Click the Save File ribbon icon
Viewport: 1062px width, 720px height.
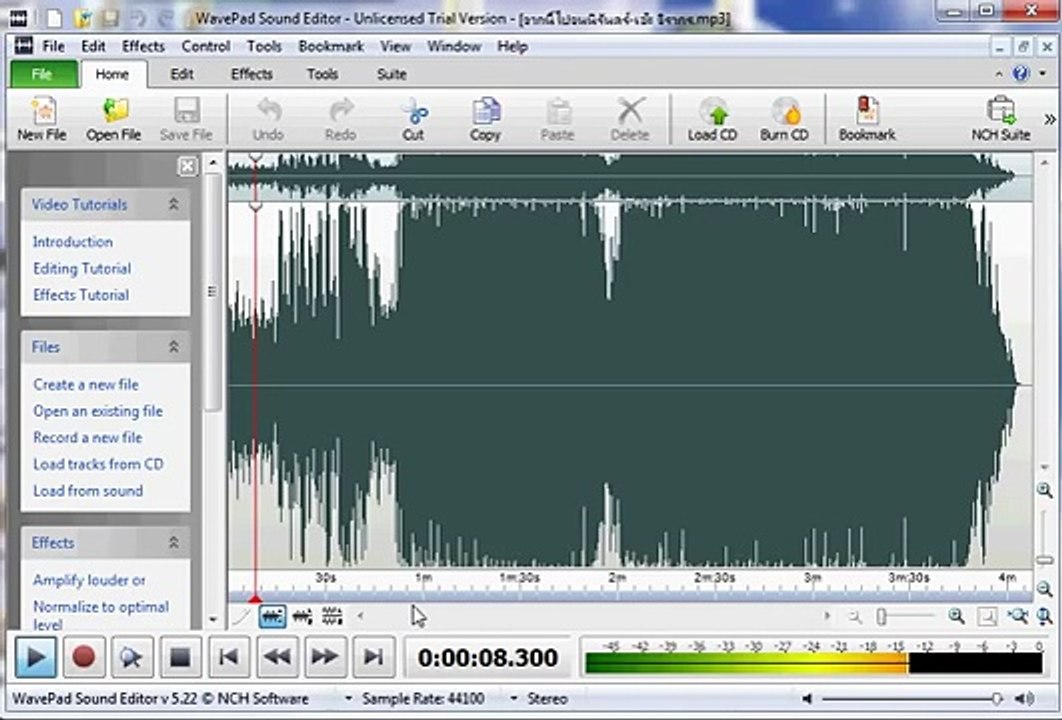coord(186,119)
